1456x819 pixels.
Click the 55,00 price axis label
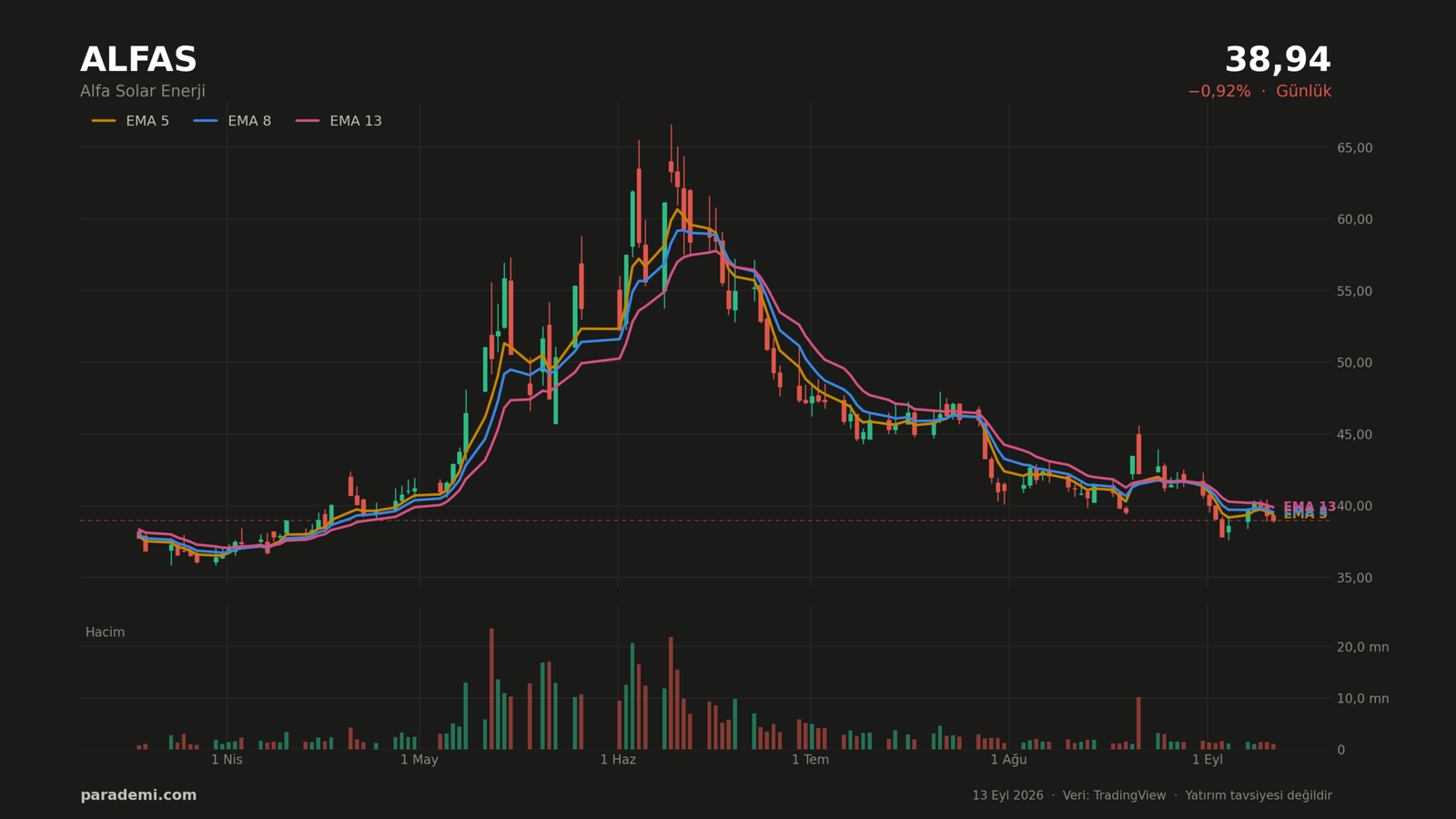[x=1354, y=291]
